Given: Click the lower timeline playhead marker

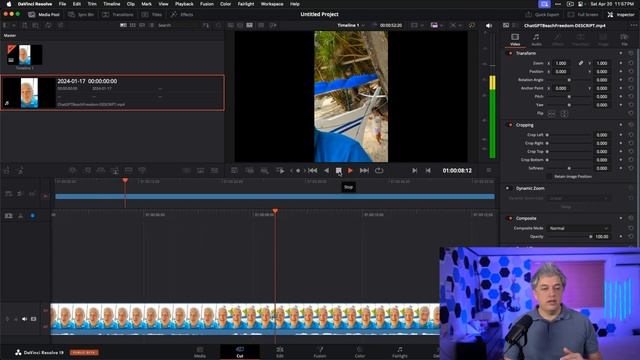Looking at the screenshot, I should pos(275,211).
